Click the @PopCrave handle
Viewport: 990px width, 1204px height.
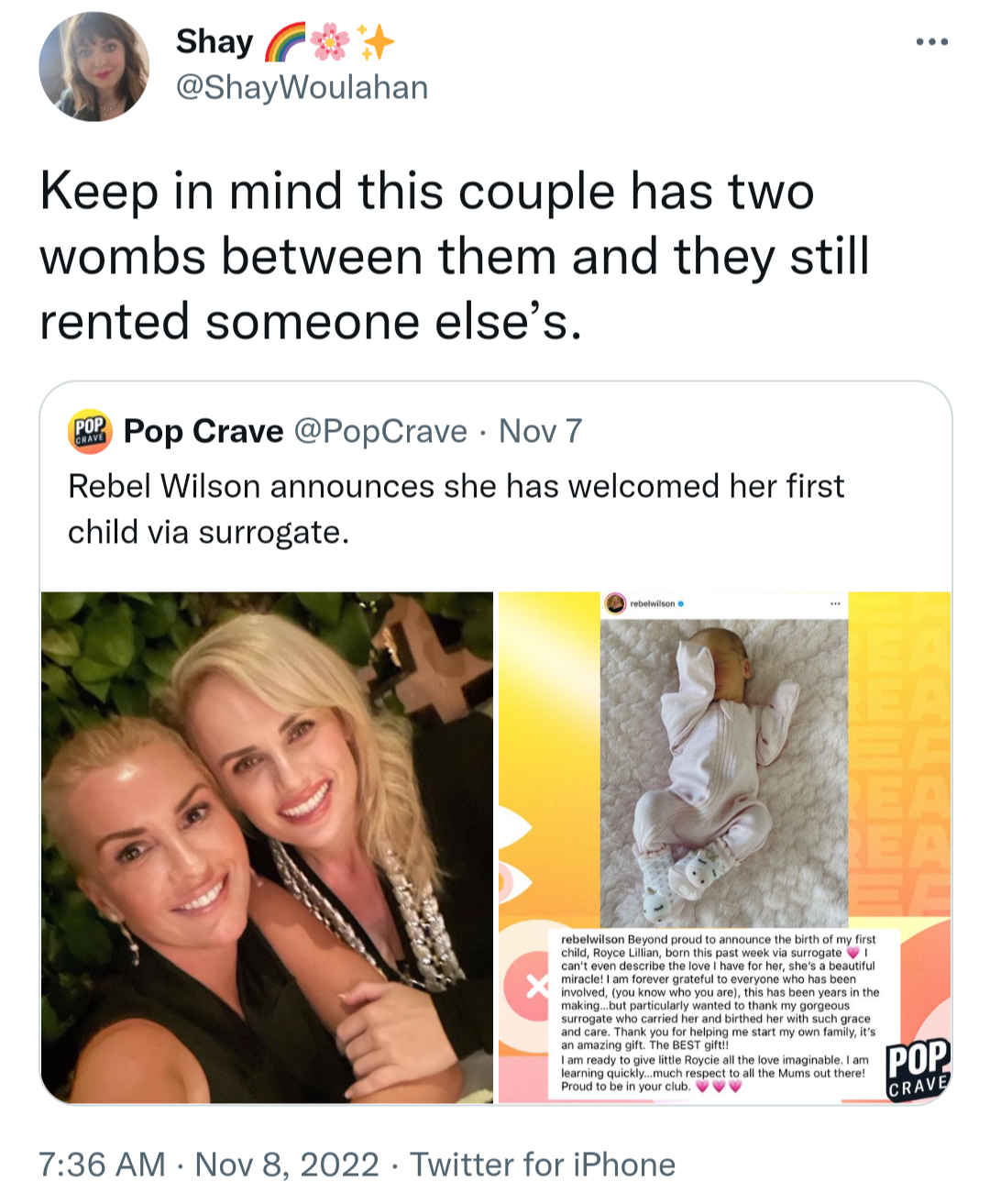[380, 431]
